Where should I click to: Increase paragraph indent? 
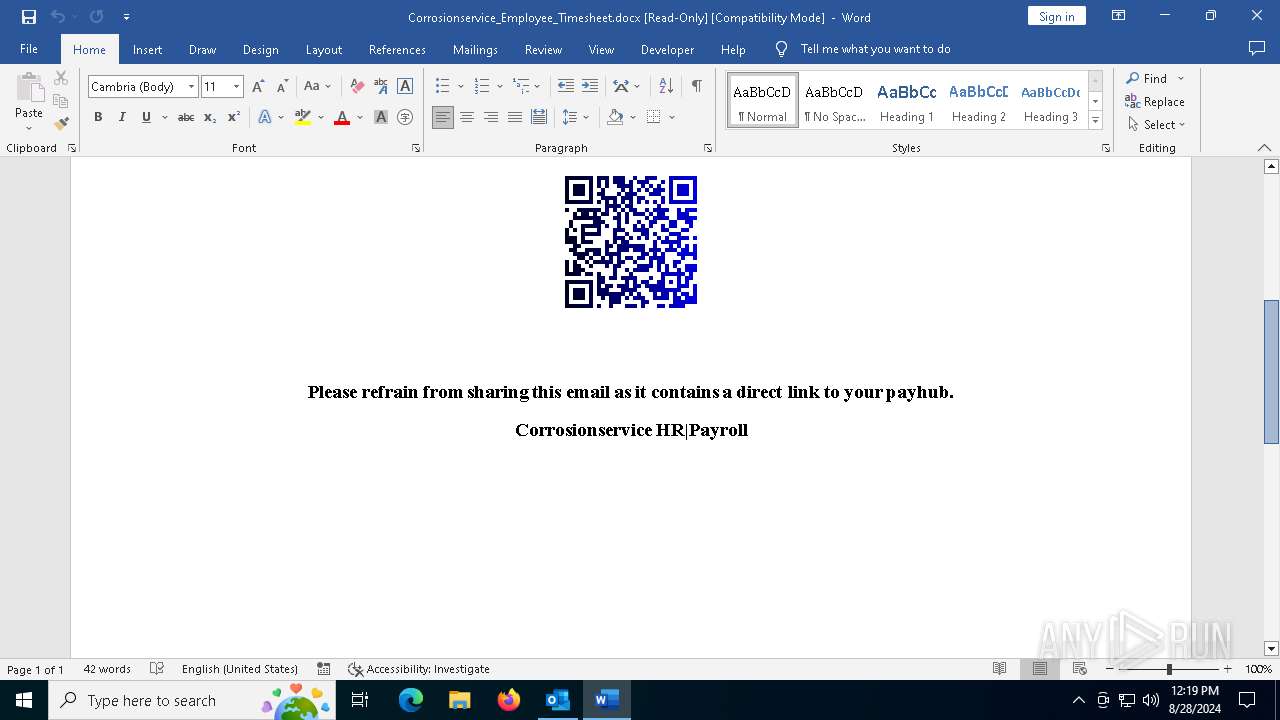point(590,87)
